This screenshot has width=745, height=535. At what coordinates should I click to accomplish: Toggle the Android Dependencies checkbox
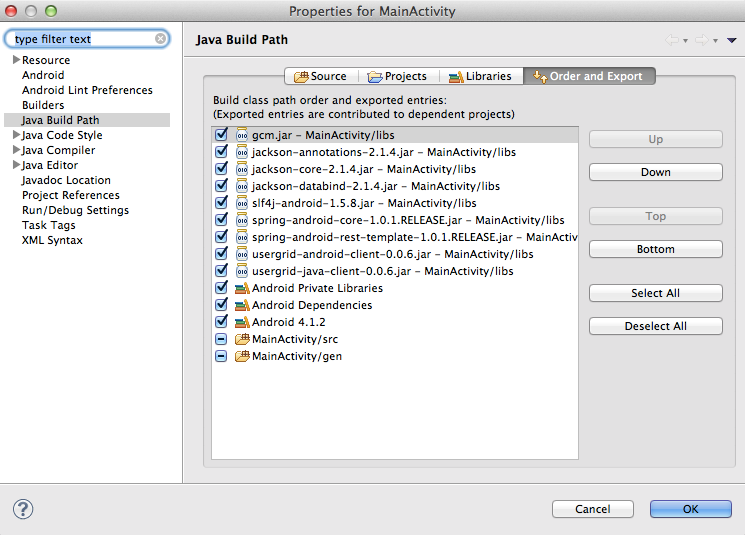221,305
